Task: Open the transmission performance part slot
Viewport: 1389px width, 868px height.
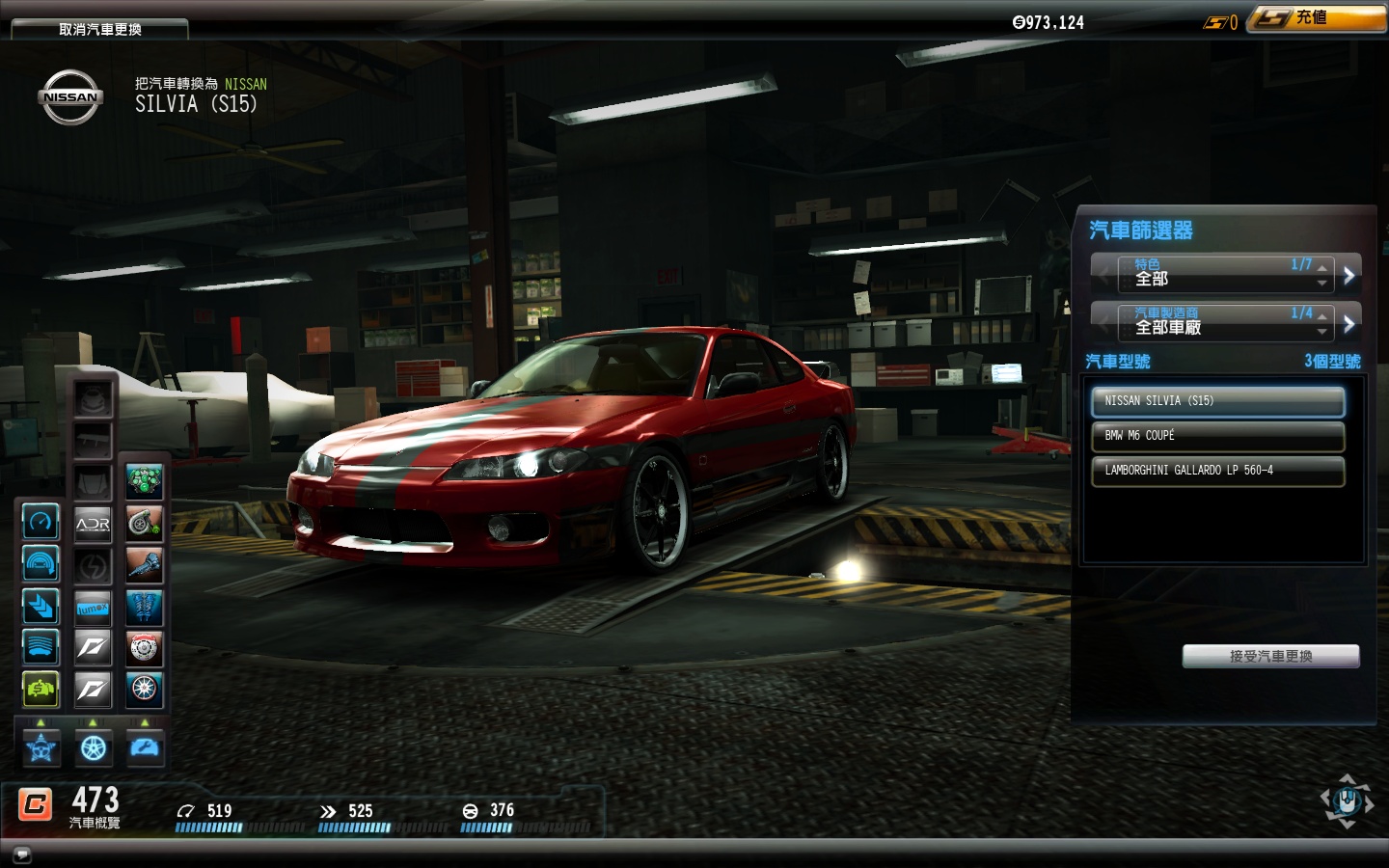Action: pyautogui.click(x=145, y=565)
